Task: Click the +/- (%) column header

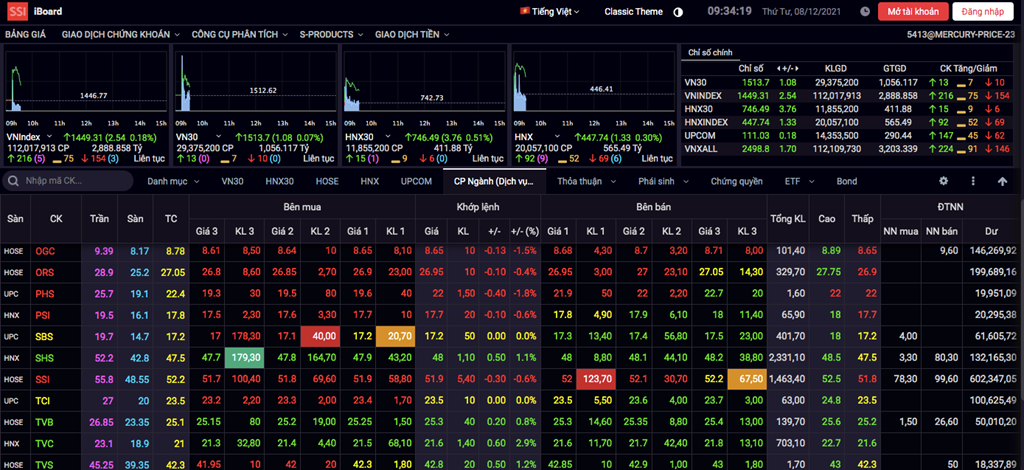Action: (x=524, y=230)
